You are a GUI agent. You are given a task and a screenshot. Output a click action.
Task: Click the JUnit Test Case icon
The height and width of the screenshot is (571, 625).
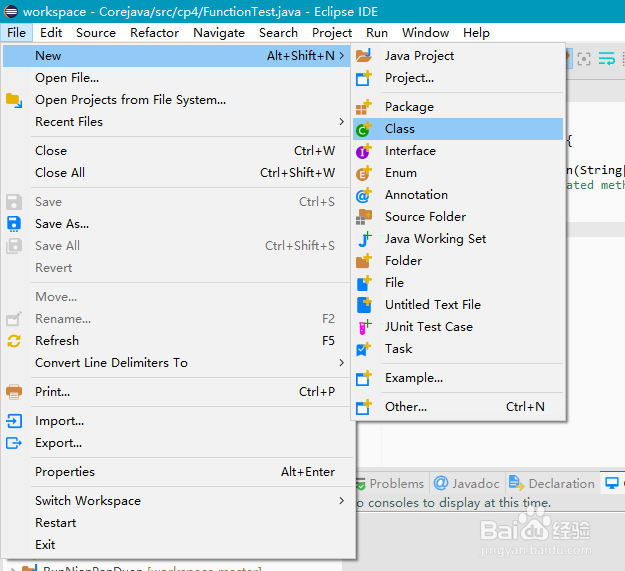(x=365, y=327)
